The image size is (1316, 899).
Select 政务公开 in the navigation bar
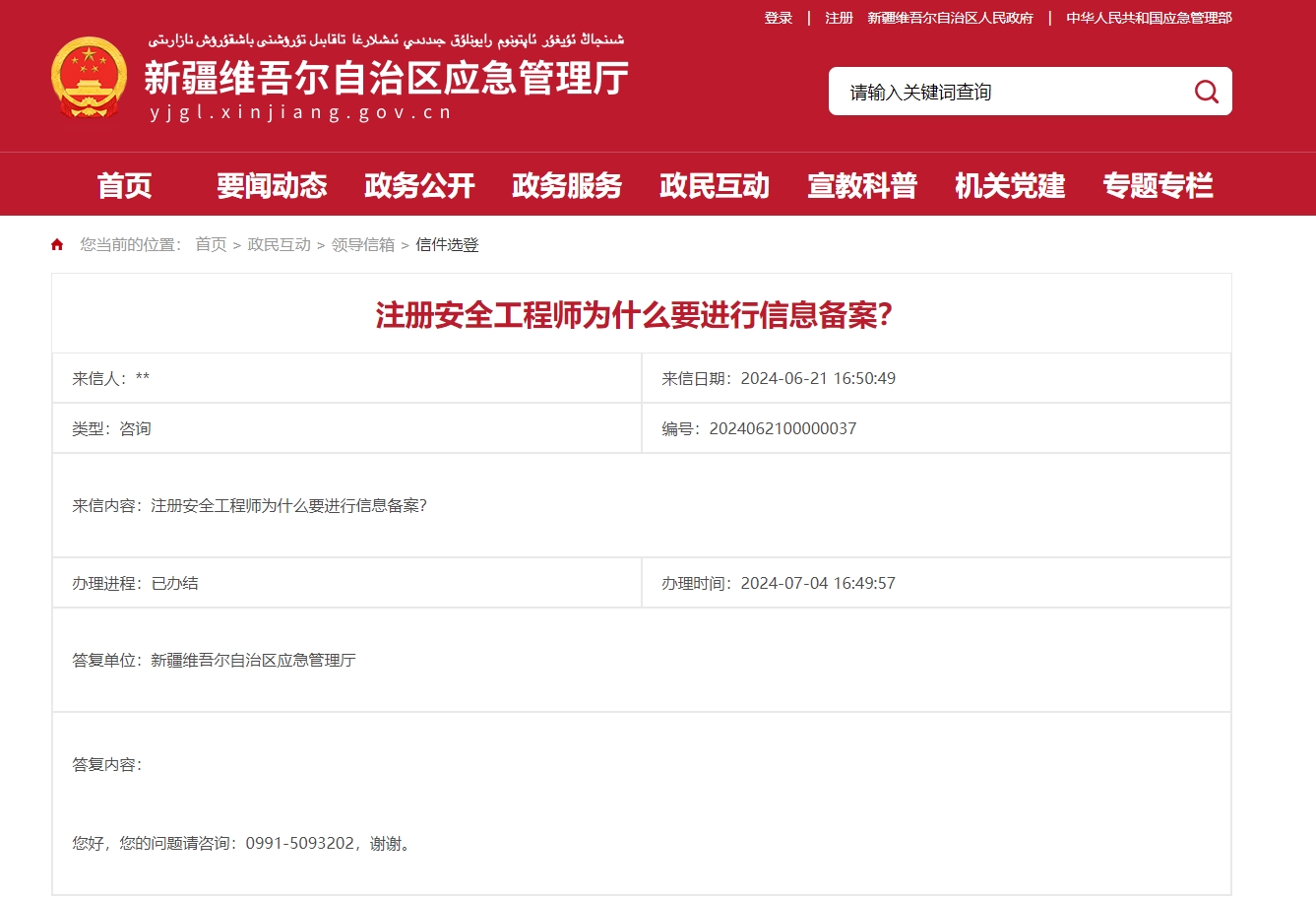point(419,185)
